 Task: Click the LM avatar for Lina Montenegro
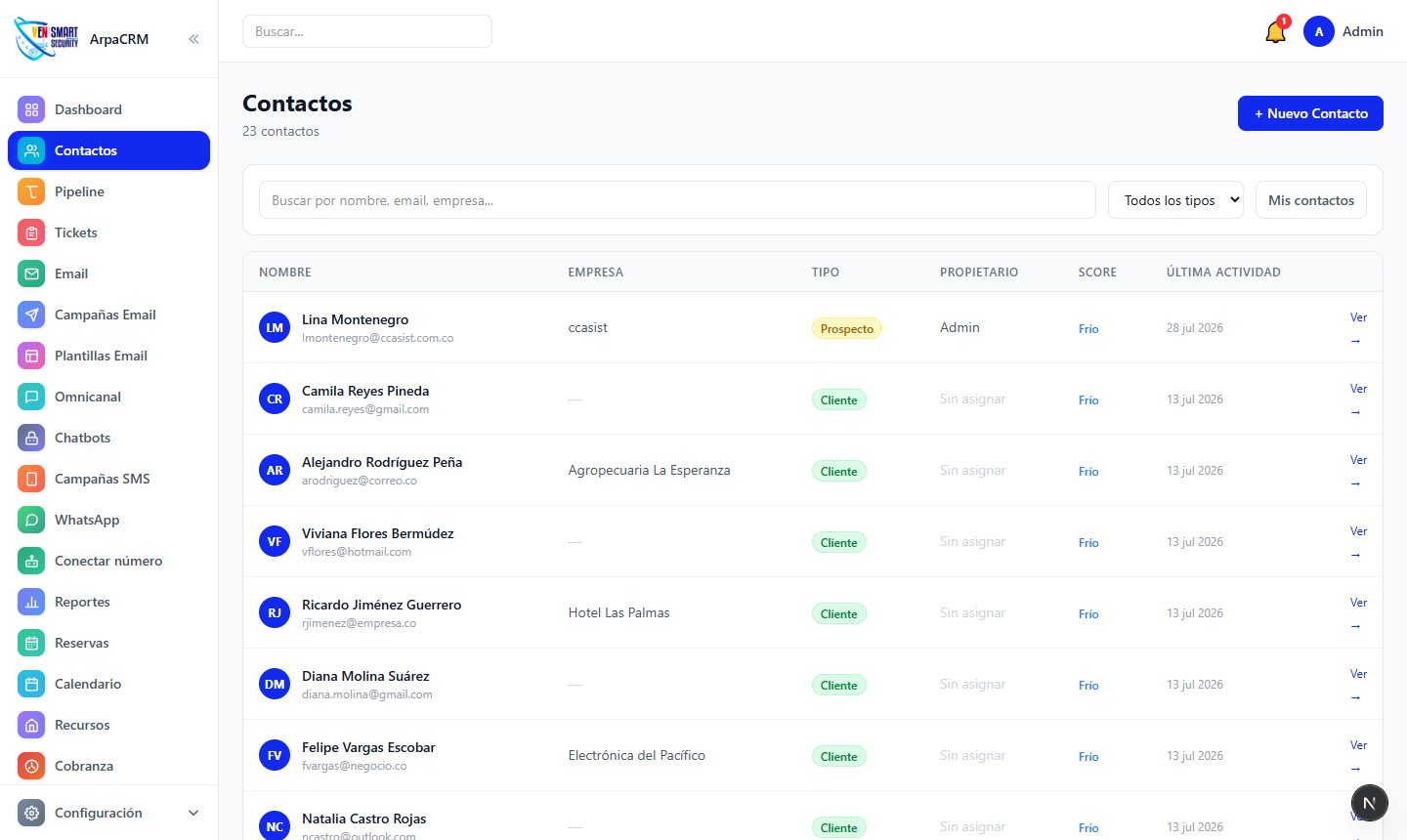click(x=275, y=327)
